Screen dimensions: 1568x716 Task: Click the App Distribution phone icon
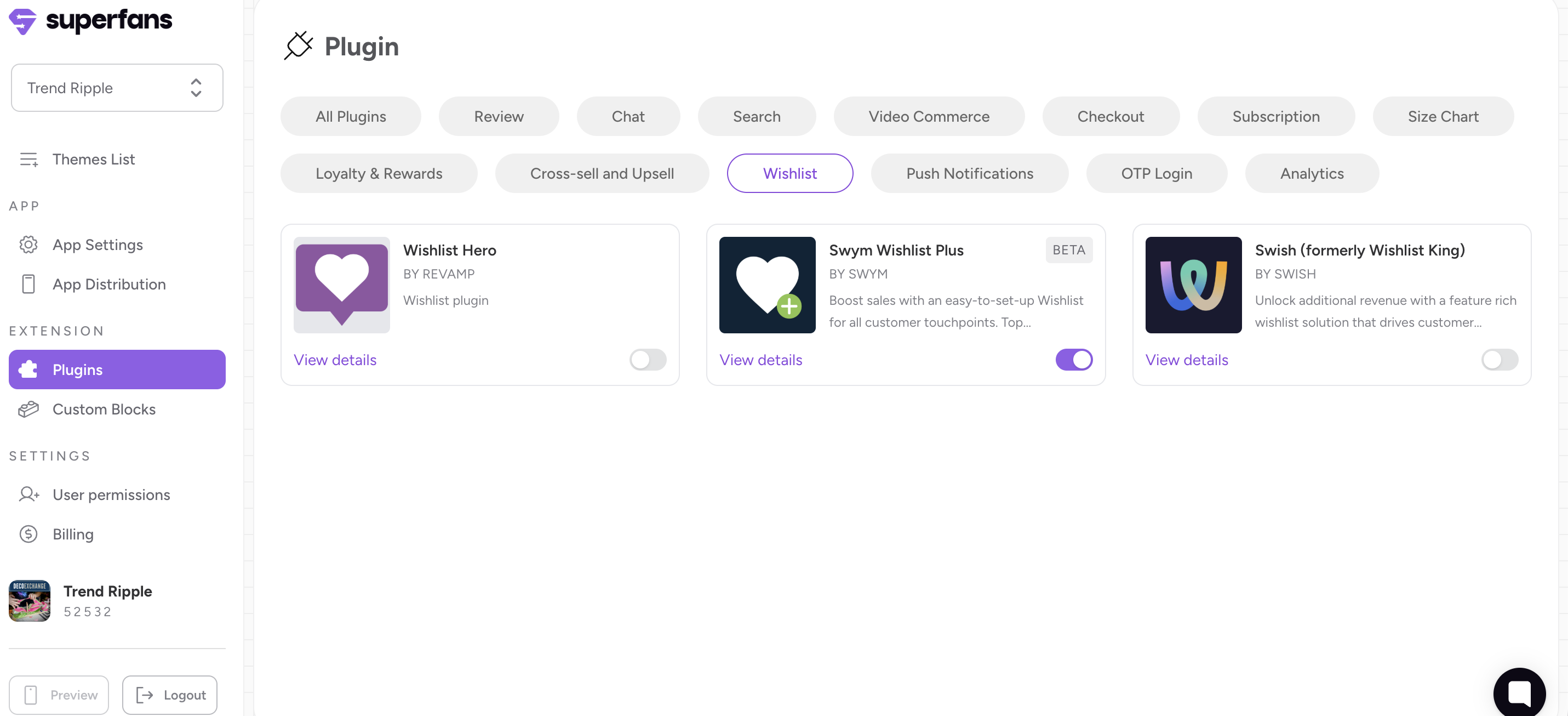click(x=28, y=284)
